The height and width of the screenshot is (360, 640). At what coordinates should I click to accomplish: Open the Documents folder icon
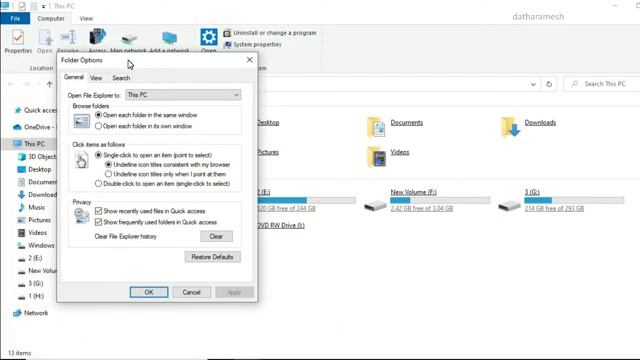(376, 127)
